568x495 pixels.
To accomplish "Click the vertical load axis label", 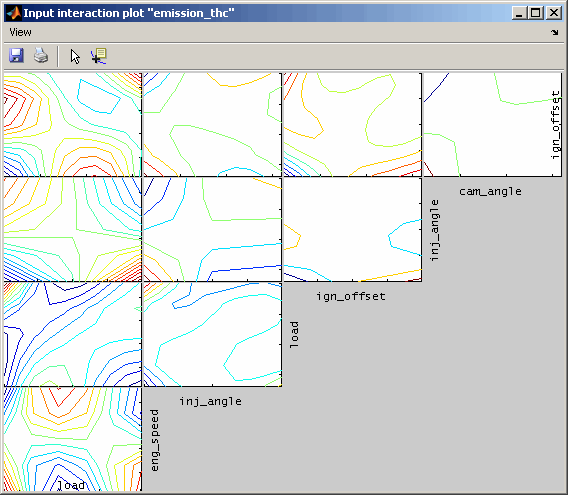I will coord(295,334).
